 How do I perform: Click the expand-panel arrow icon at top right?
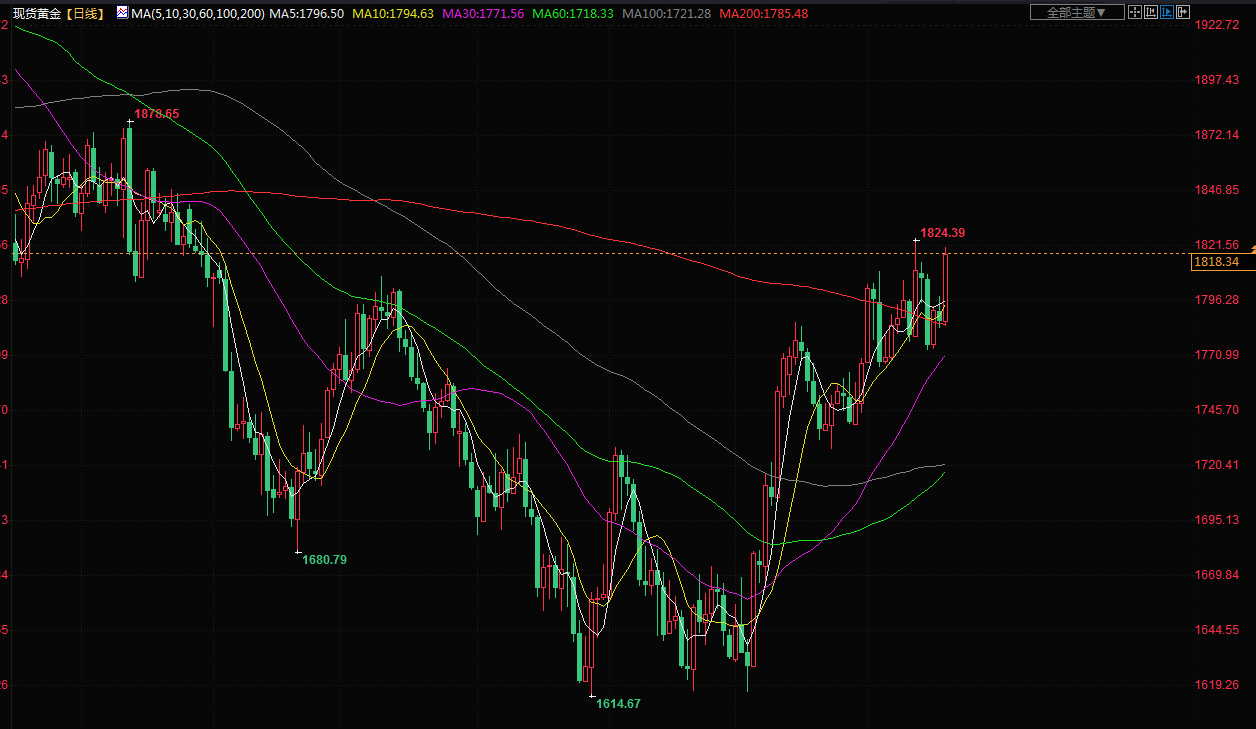pos(1184,12)
